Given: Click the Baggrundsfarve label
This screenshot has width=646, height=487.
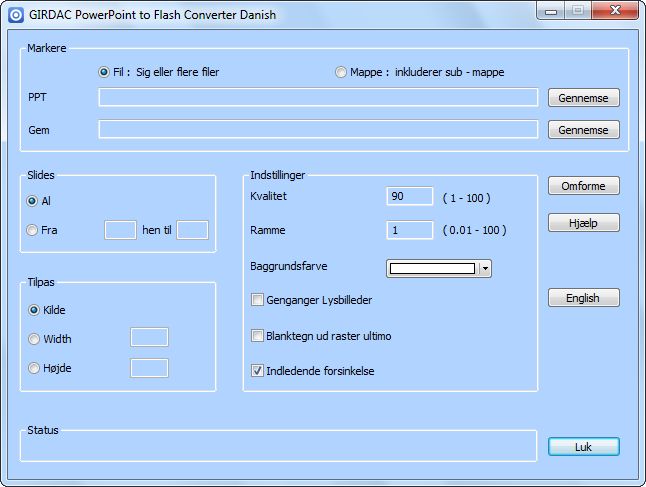Looking at the screenshot, I should pos(289,266).
